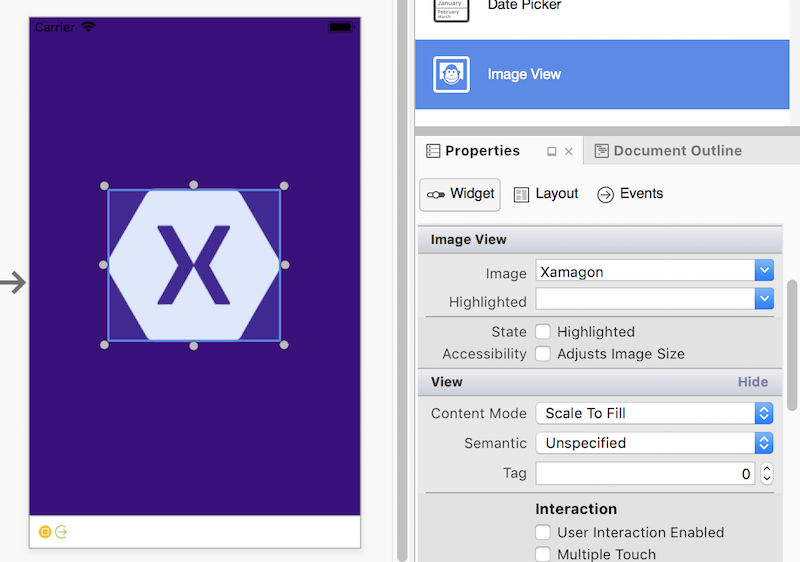Click the Events arrow-circle icon
The height and width of the screenshot is (562, 800).
tap(605, 195)
